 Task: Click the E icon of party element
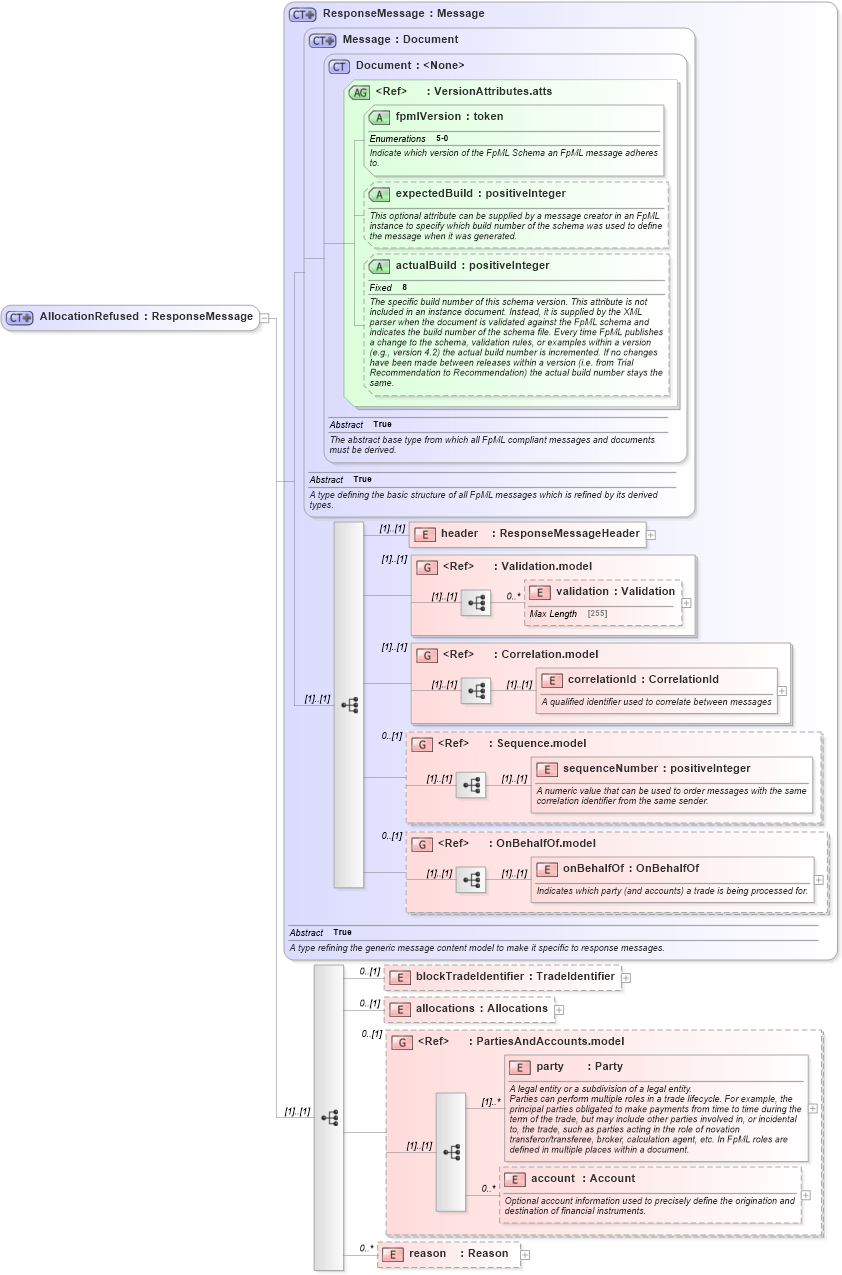(520, 1067)
